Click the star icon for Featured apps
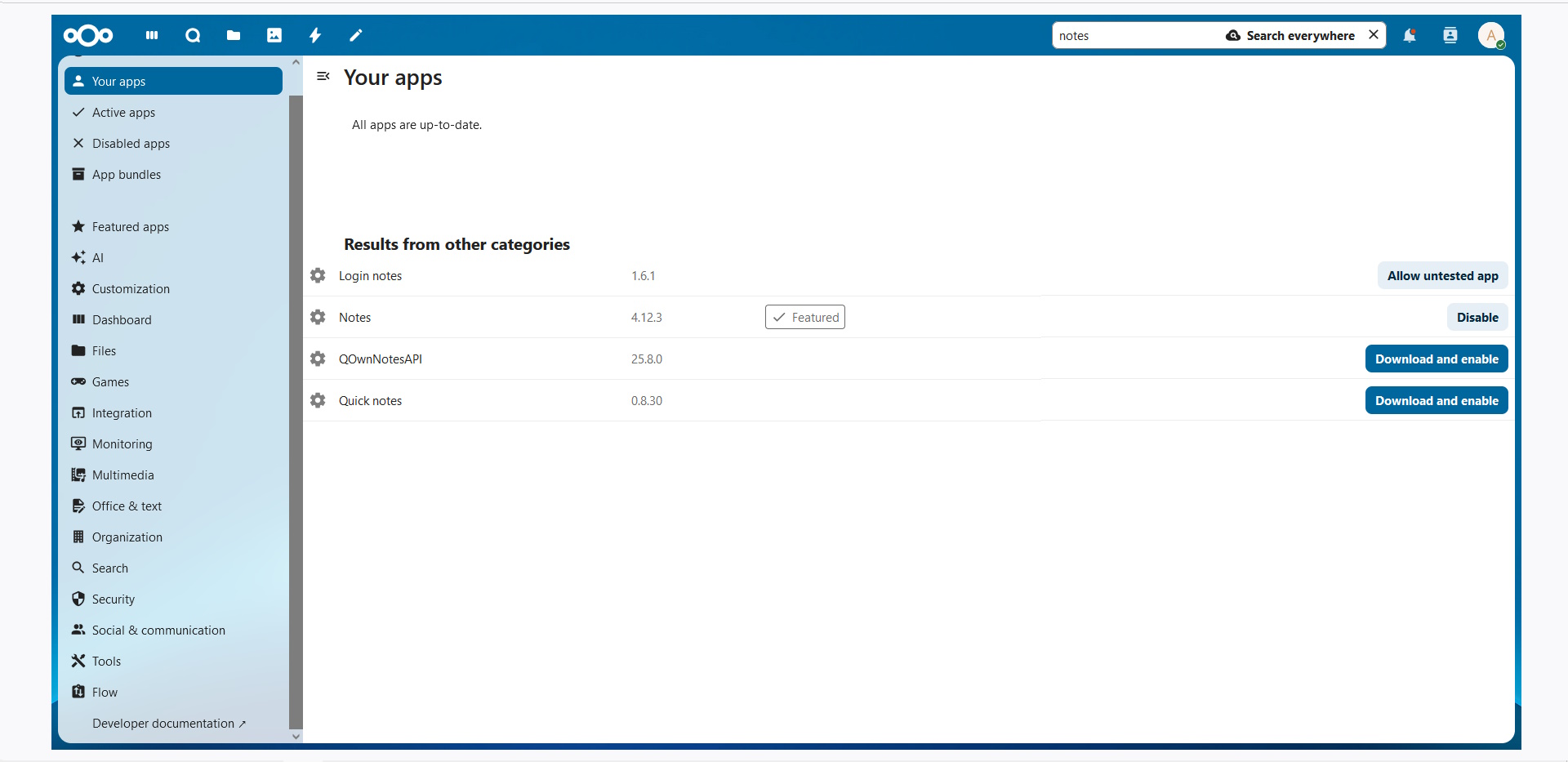 78,226
